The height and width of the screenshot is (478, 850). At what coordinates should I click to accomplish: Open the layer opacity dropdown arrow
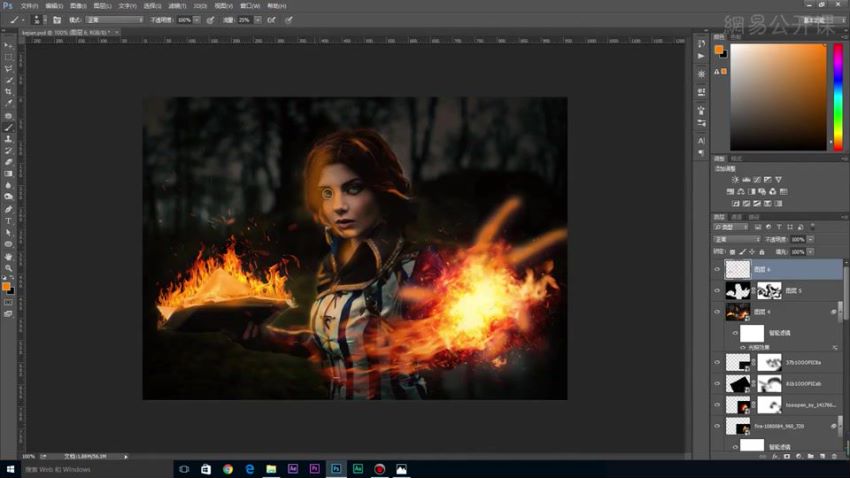pos(810,239)
